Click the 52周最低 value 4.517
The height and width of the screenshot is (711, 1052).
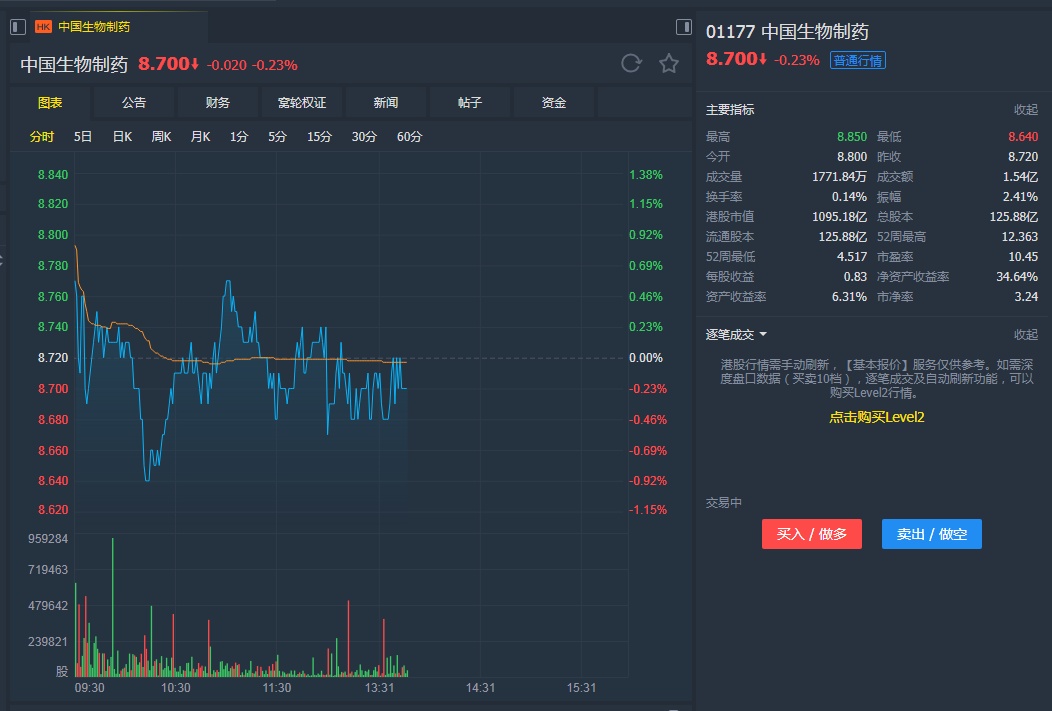coord(852,257)
